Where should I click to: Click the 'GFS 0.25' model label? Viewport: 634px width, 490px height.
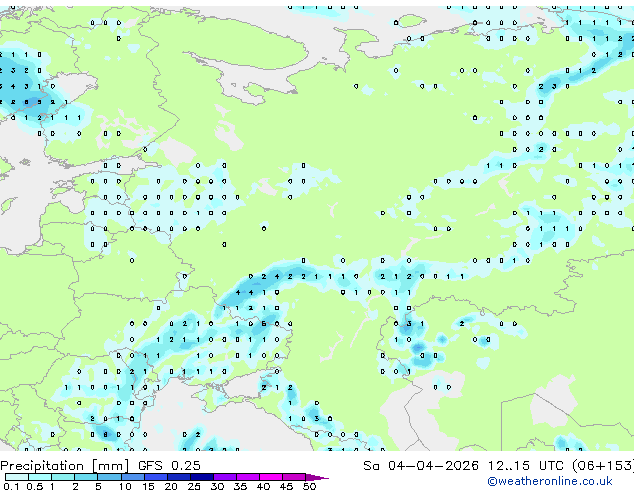coord(169,466)
